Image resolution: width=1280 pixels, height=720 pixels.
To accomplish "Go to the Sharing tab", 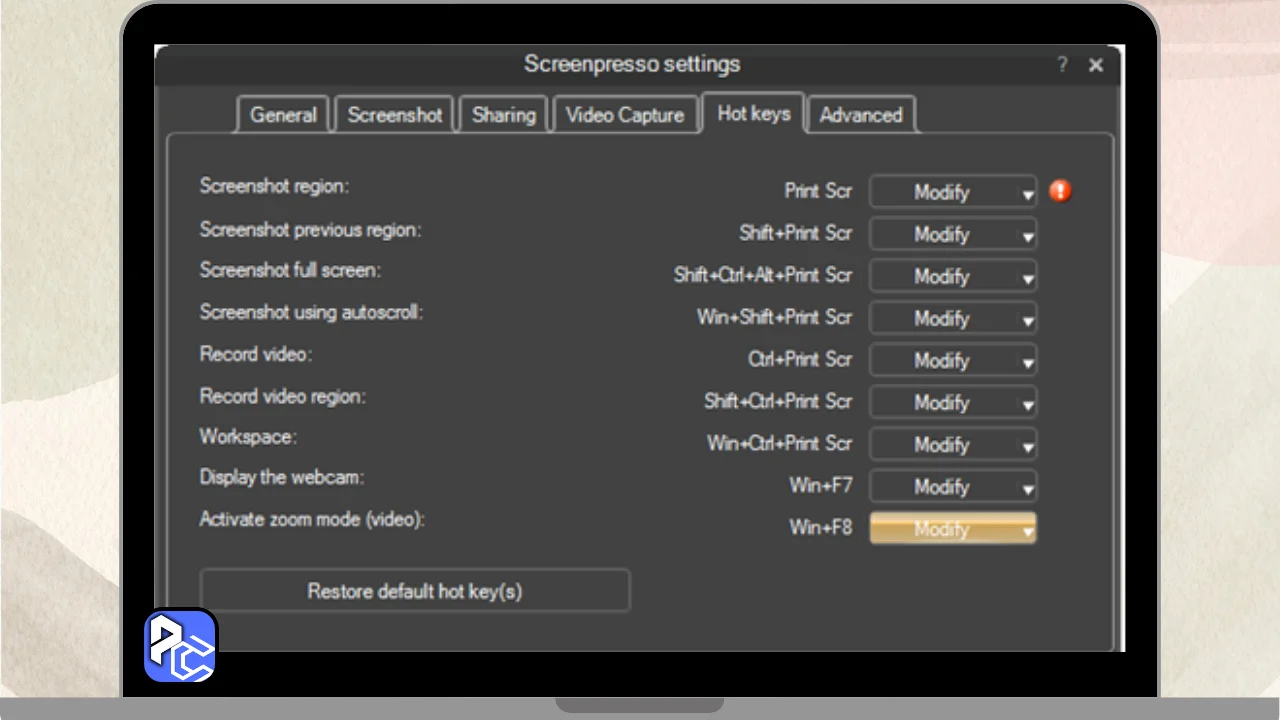I will coord(504,115).
